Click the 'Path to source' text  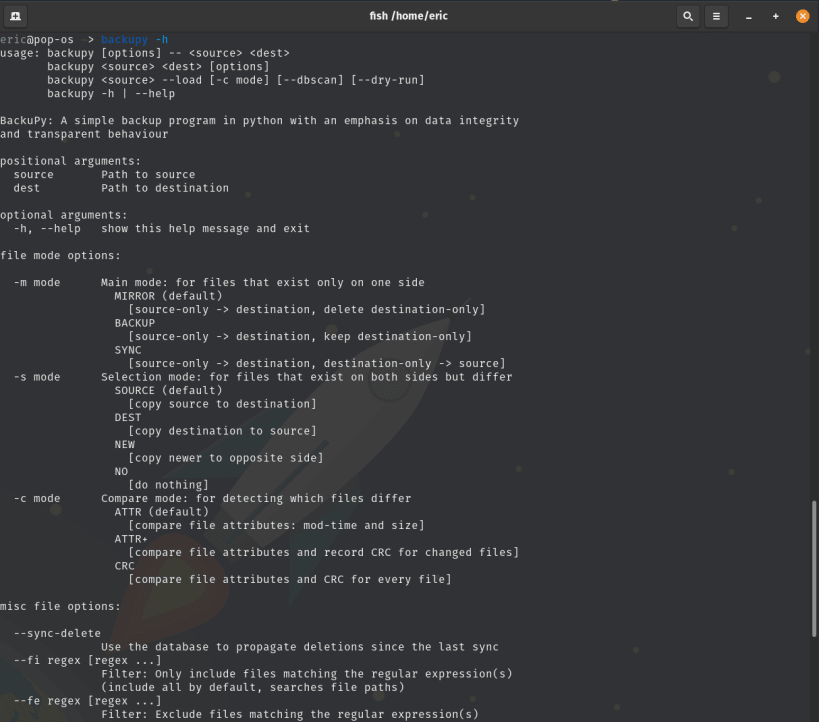click(x=148, y=175)
